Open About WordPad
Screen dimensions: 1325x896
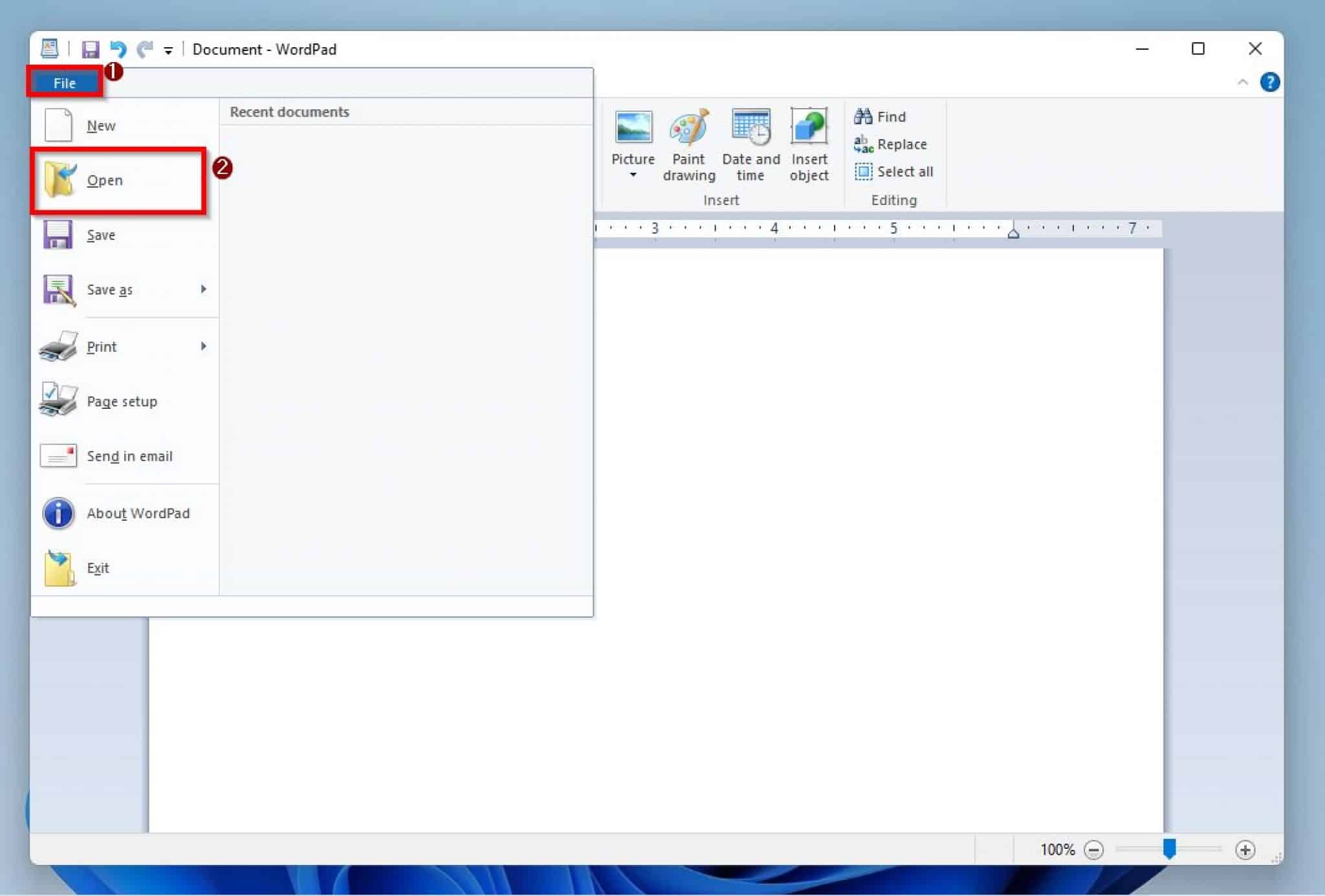(x=138, y=513)
